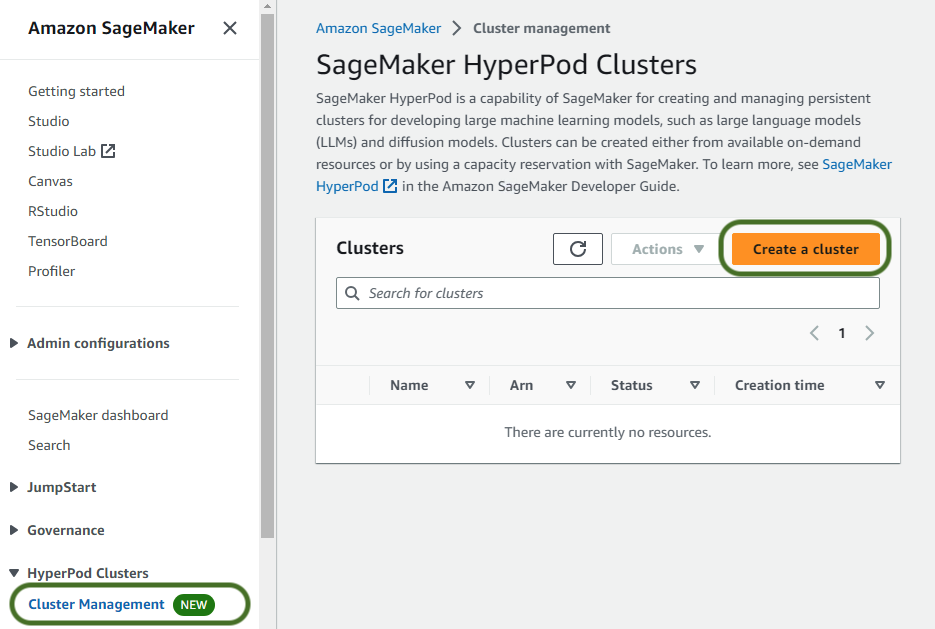Click the Cluster management breadcrumb text
The image size is (935, 629).
pyautogui.click(x=541, y=28)
